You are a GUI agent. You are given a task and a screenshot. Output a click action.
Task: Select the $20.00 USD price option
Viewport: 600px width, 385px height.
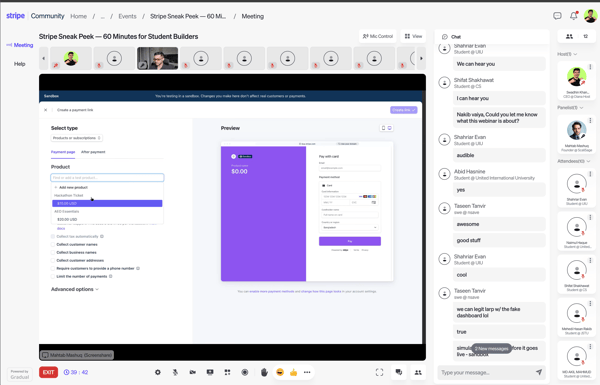[x=107, y=219]
